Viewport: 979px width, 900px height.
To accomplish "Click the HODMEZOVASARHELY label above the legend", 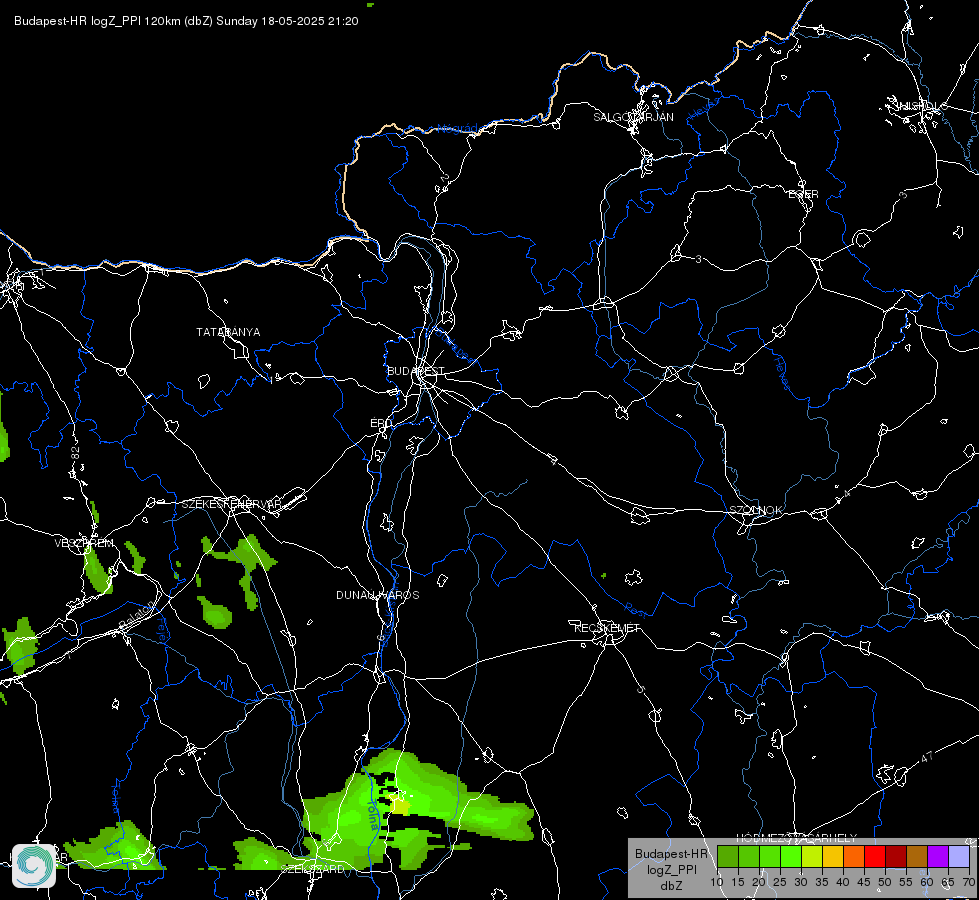I will click(x=797, y=838).
